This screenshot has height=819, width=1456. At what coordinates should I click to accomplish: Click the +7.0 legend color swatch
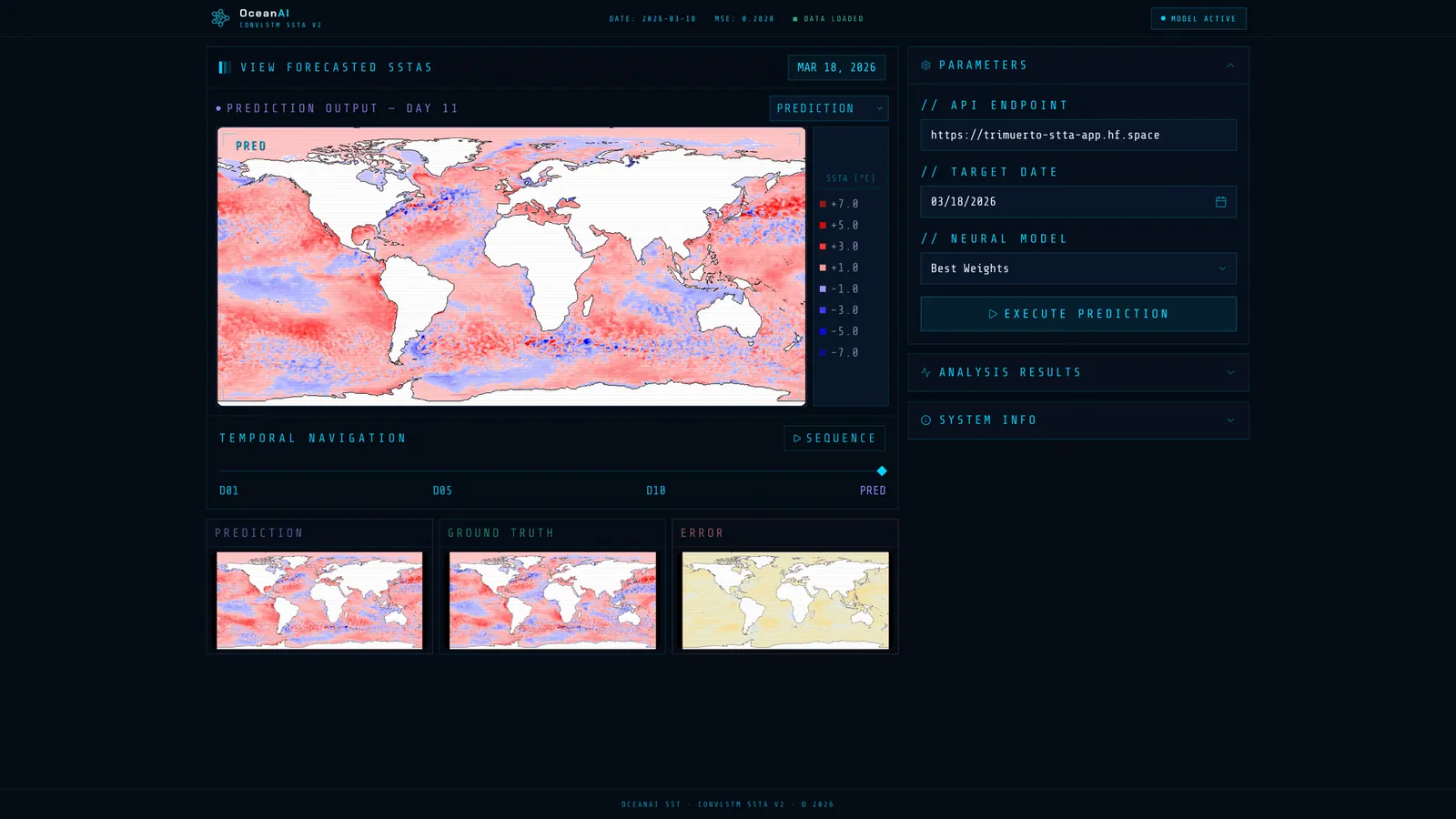click(823, 204)
